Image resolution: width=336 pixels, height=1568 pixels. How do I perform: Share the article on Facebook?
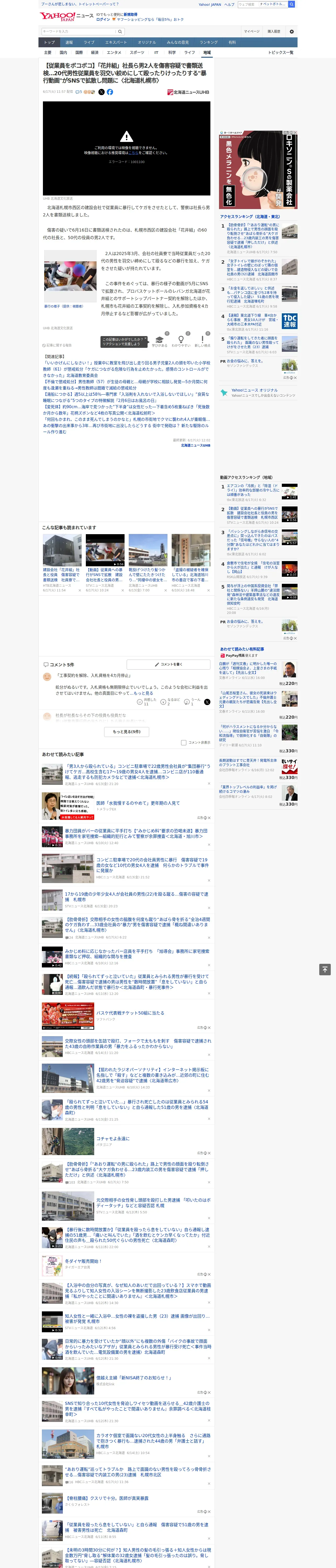110,92
